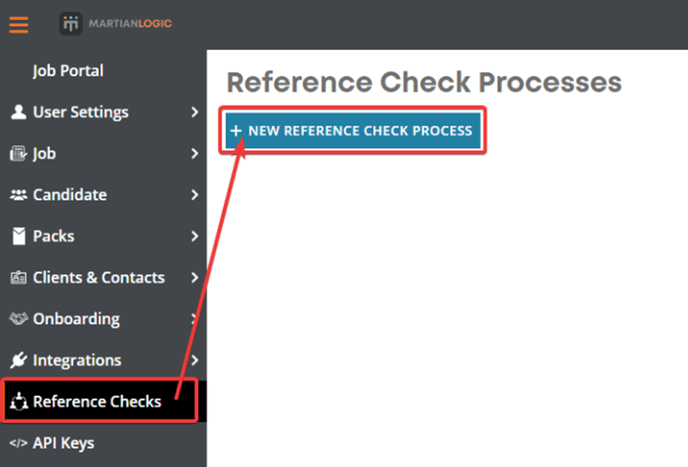Click the User Settings person icon
The height and width of the screenshot is (467, 688).
[18, 112]
